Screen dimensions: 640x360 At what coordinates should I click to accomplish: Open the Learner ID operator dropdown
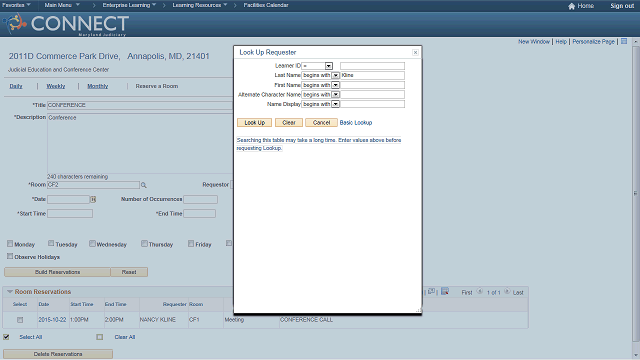coord(329,66)
